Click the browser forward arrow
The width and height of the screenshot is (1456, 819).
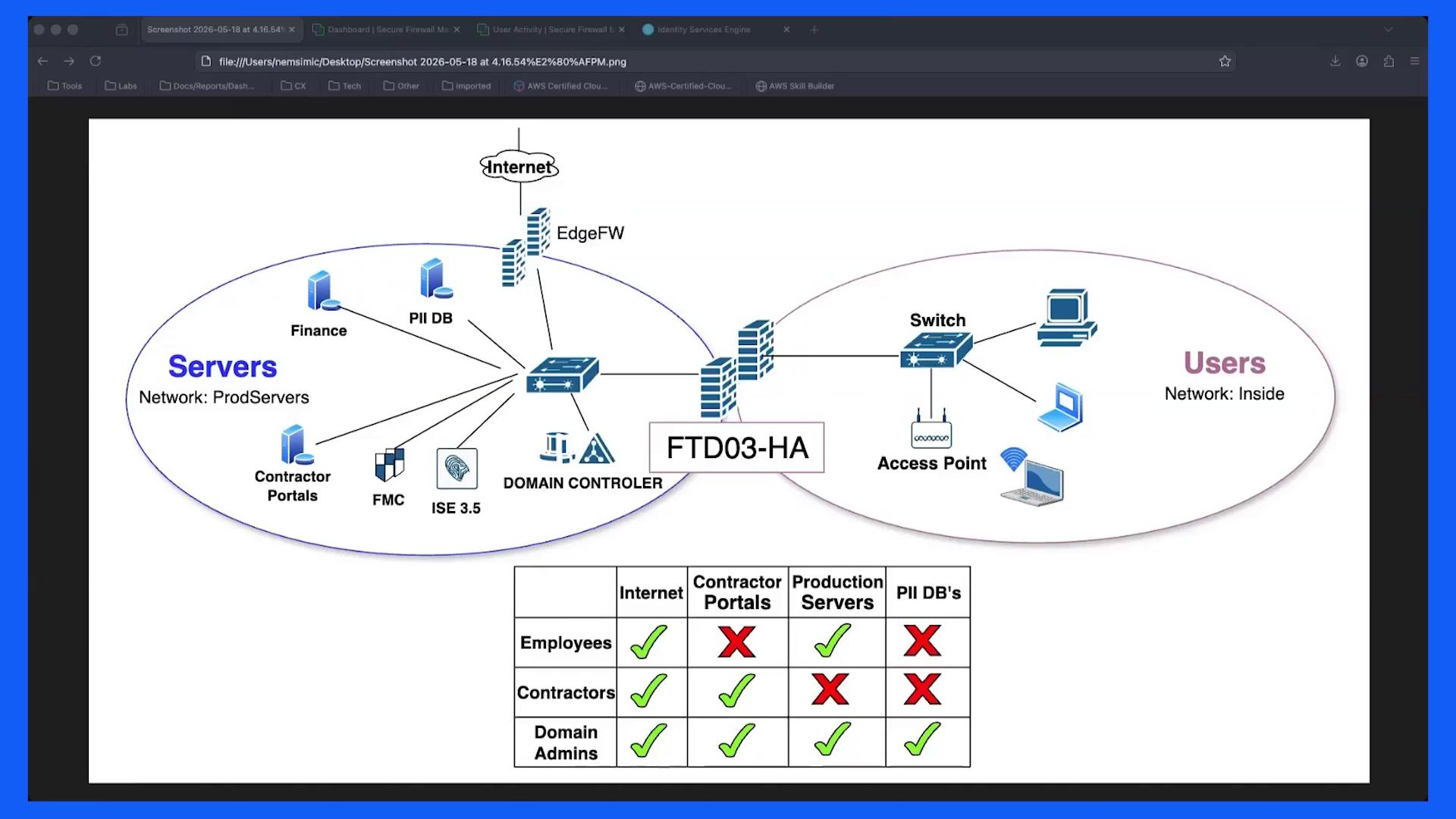coord(69,61)
